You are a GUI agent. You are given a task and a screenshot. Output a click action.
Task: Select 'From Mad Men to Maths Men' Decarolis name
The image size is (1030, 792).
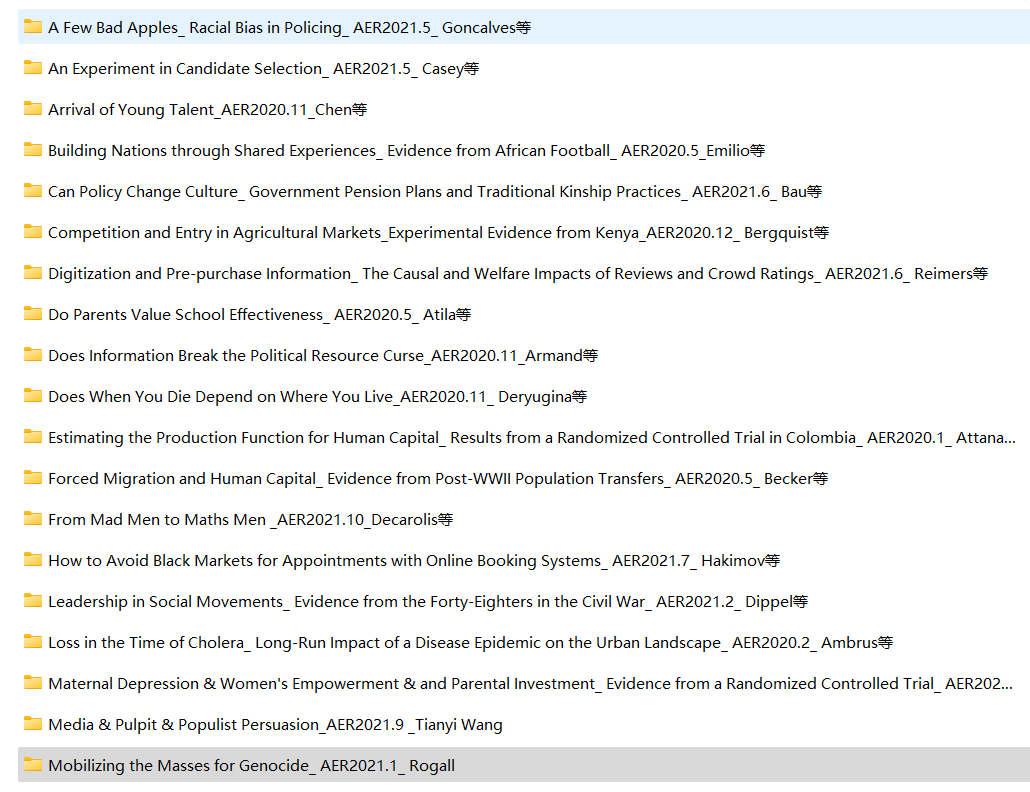tap(251, 519)
